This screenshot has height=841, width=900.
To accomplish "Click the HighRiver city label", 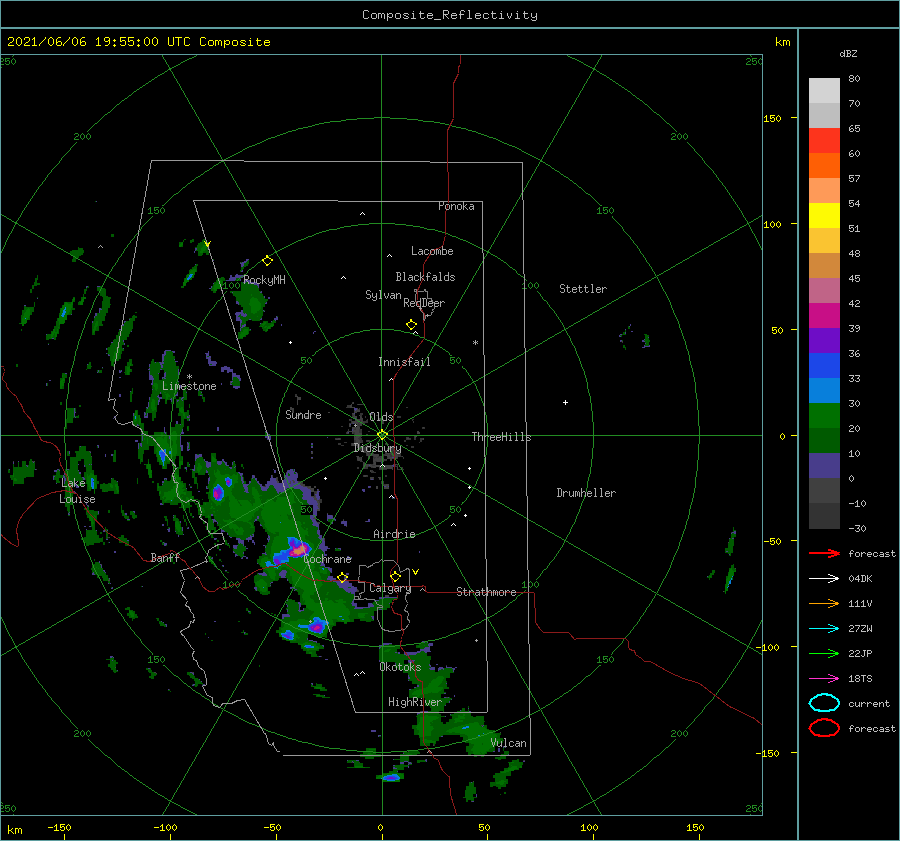I will click(415, 702).
